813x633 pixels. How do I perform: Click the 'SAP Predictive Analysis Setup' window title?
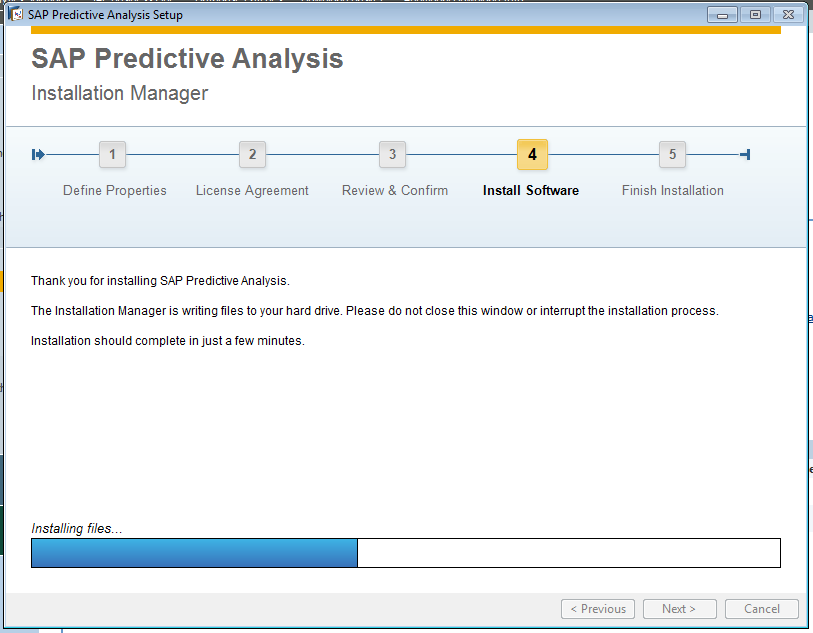pos(105,15)
